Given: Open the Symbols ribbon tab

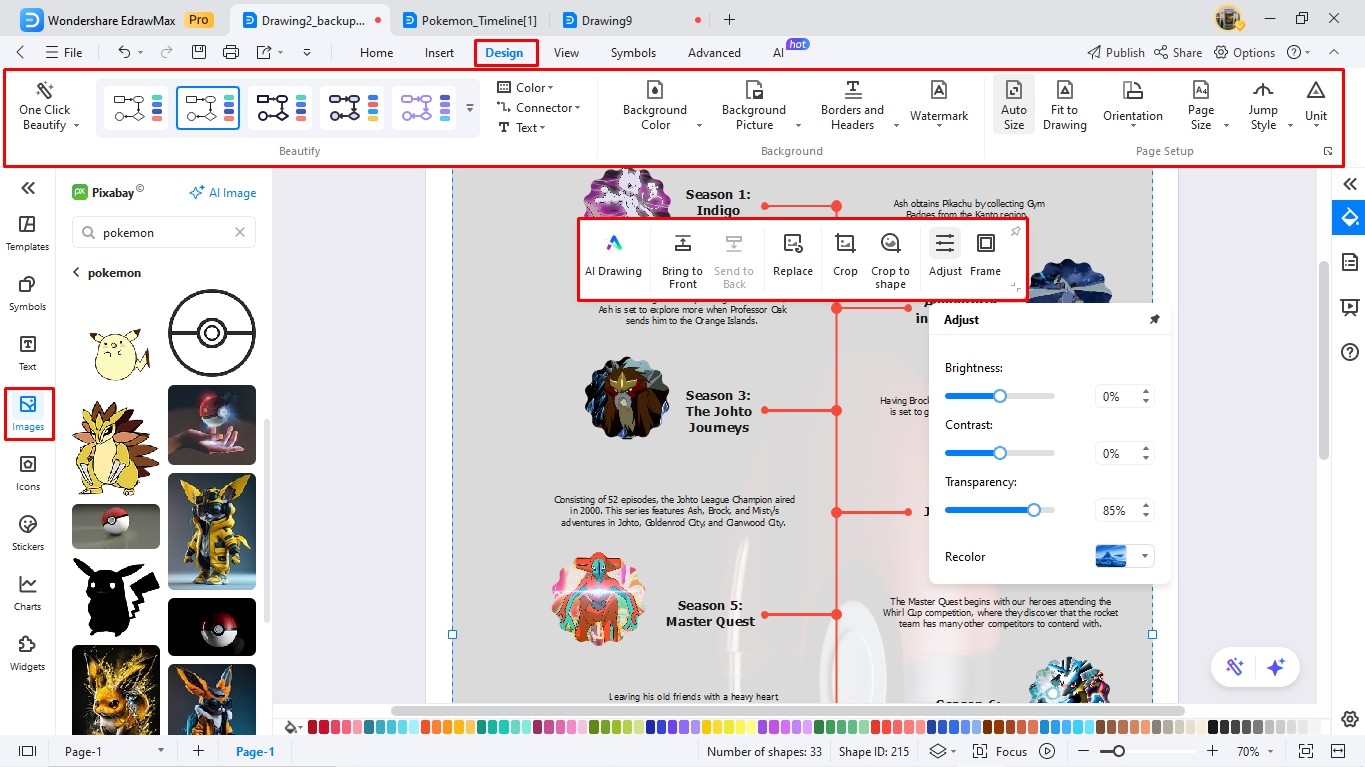Looking at the screenshot, I should [x=633, y=53].
